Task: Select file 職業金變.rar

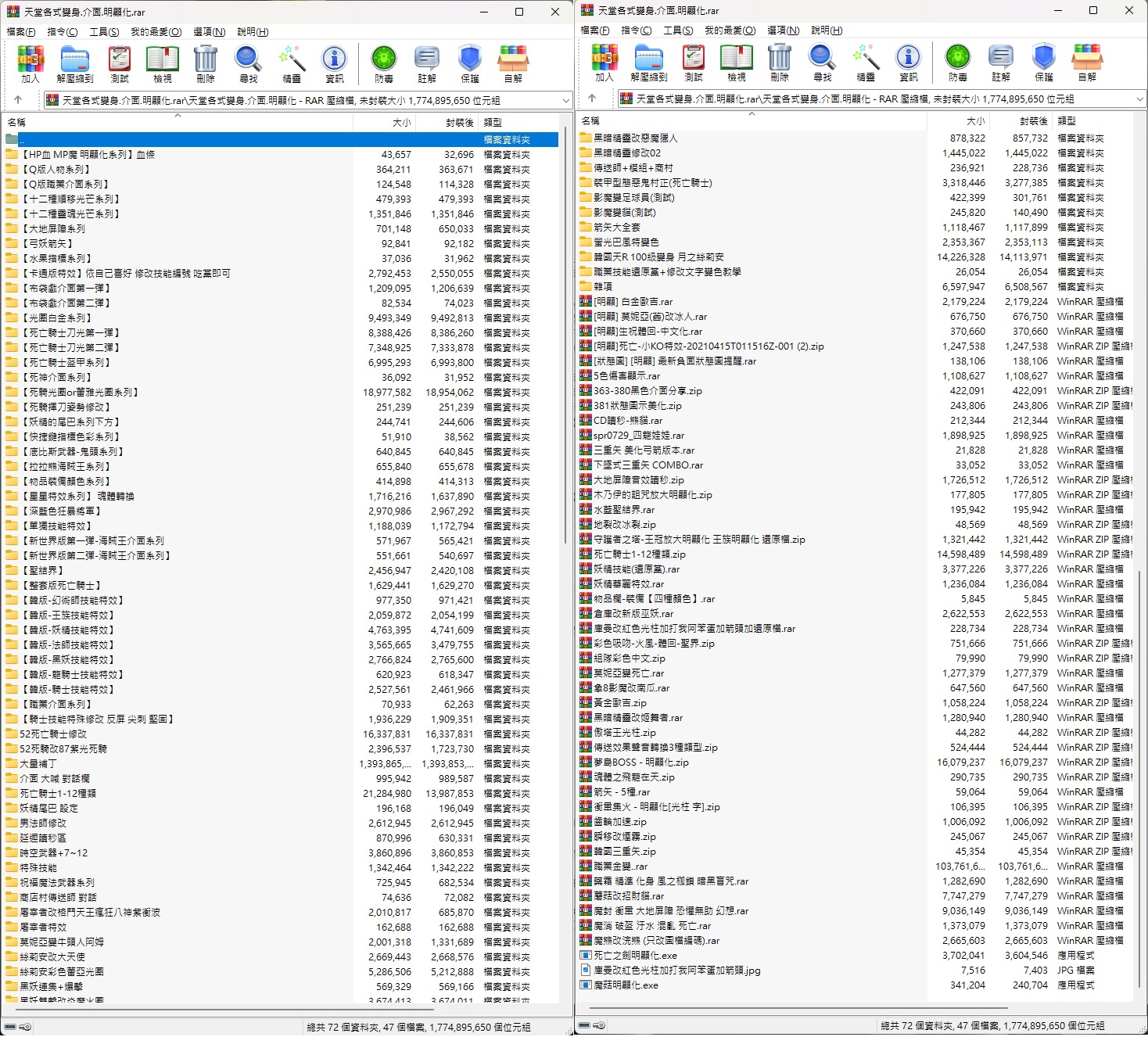Action: pos(855,867)
